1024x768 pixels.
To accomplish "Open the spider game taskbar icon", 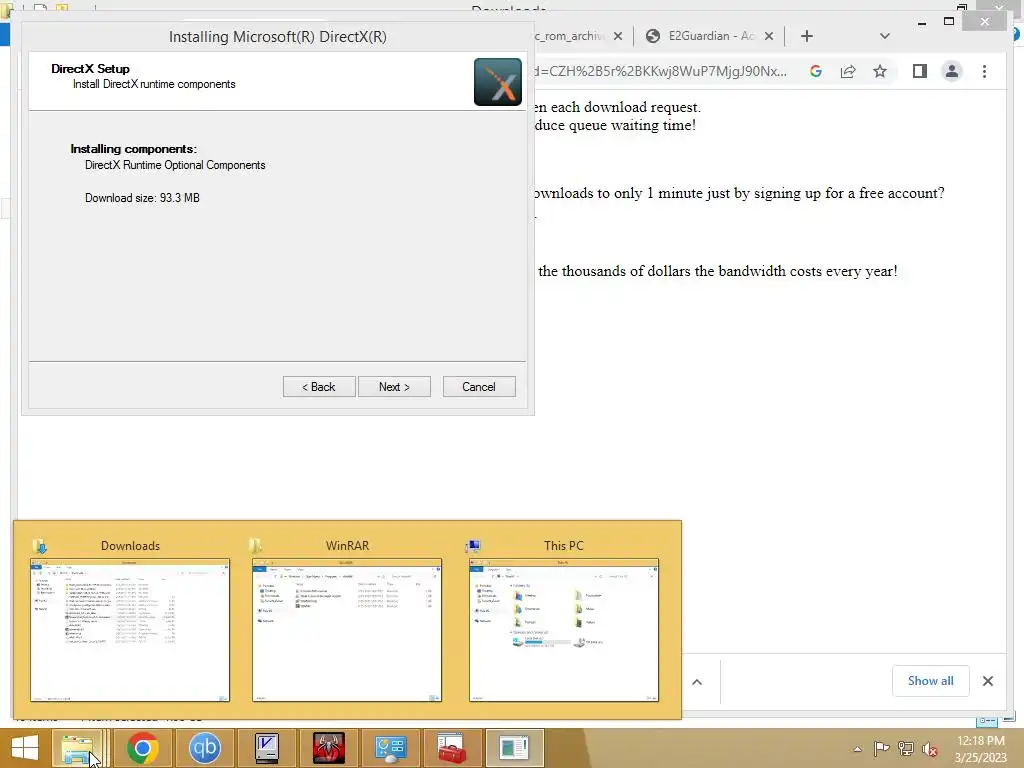I will [x=328, y=748].
